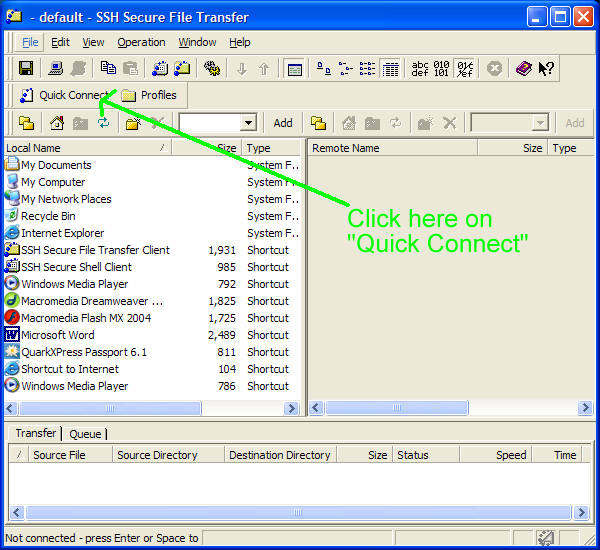Select Binary transfer mode (010 101)
The image size is (600, 550).
coord(441,69)
